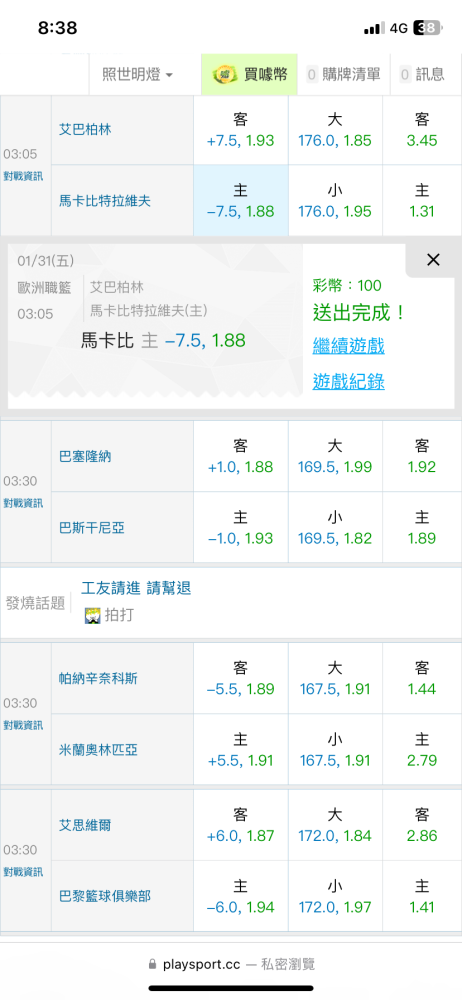This screenshot has width=462, height=1000.
Task: Open the 帕納辛奈科斯 team link
Action: [98, 679]
